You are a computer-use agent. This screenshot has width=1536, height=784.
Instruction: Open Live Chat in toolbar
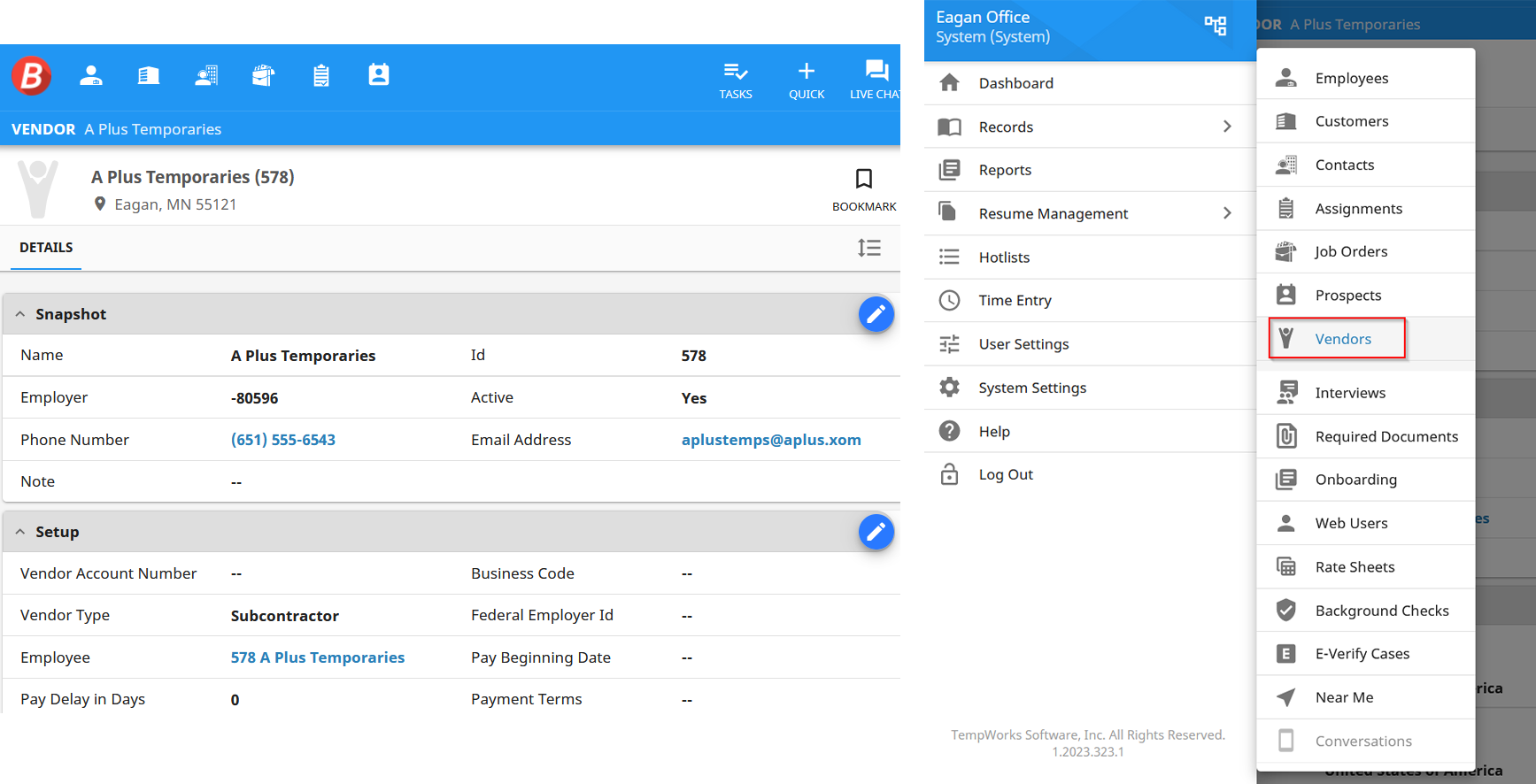click(875, 81)
